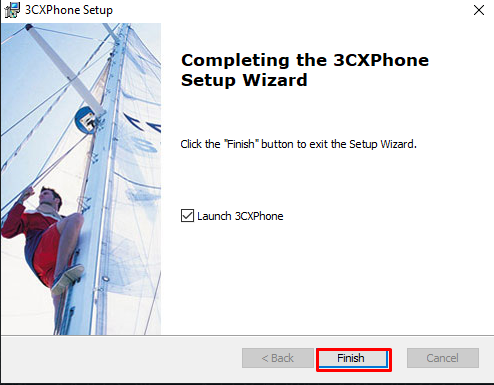This screenshot has width=494, height=385.
Task: Click the 3CXPhone Setup title text
Action: click(69, 10)
